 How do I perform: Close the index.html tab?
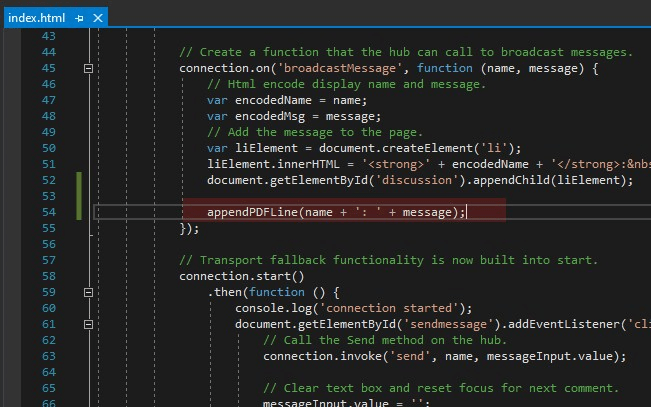[98, 18]
